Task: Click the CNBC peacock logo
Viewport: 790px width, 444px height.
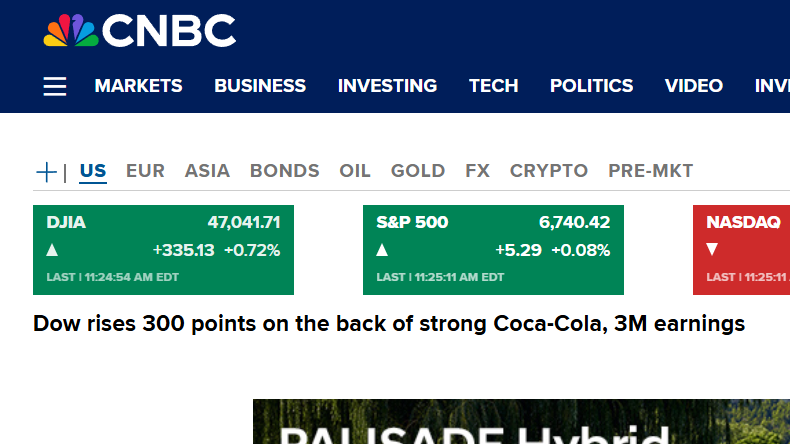Action: click(x=140, y=31)
